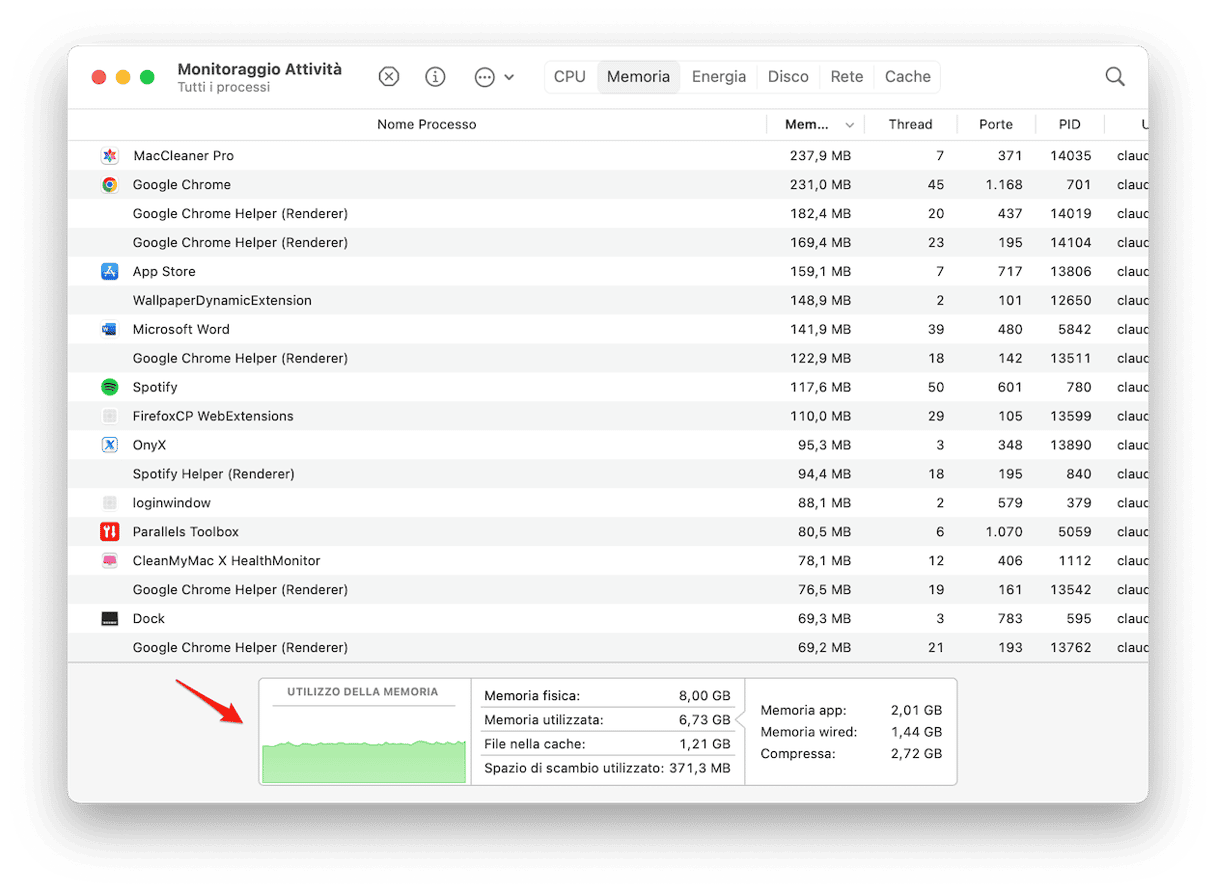Click the Tutti i processi subtitle
The image size is (1216, 892).
point(224,88)
